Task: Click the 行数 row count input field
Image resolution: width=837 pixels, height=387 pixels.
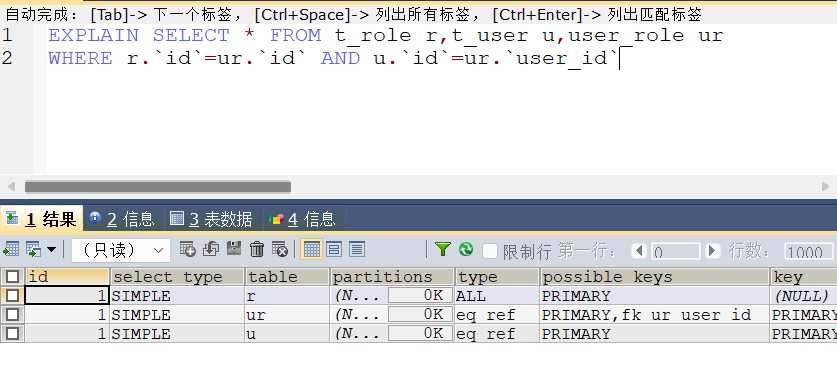Action: coord(808,251)
